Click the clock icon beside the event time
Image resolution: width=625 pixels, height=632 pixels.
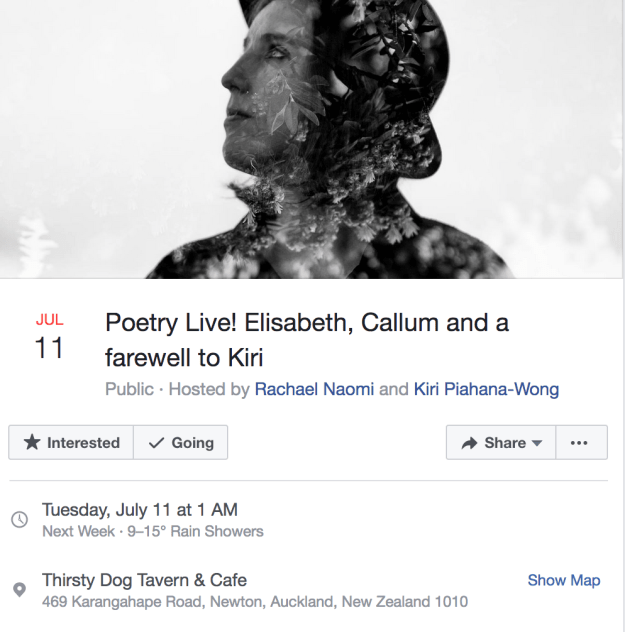pyautogui.click(x=19, y=520)
